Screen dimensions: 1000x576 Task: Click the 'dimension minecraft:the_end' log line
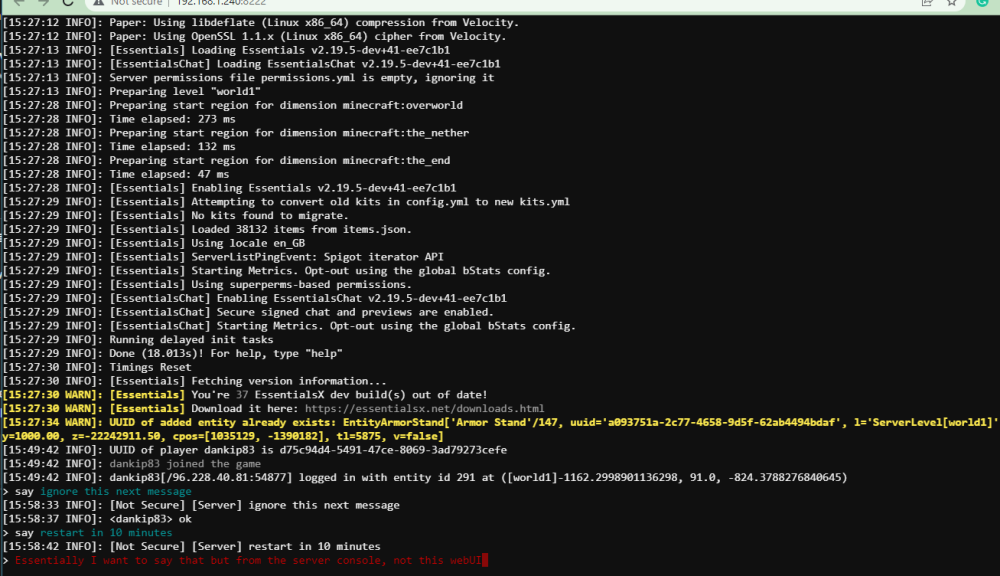226,160
